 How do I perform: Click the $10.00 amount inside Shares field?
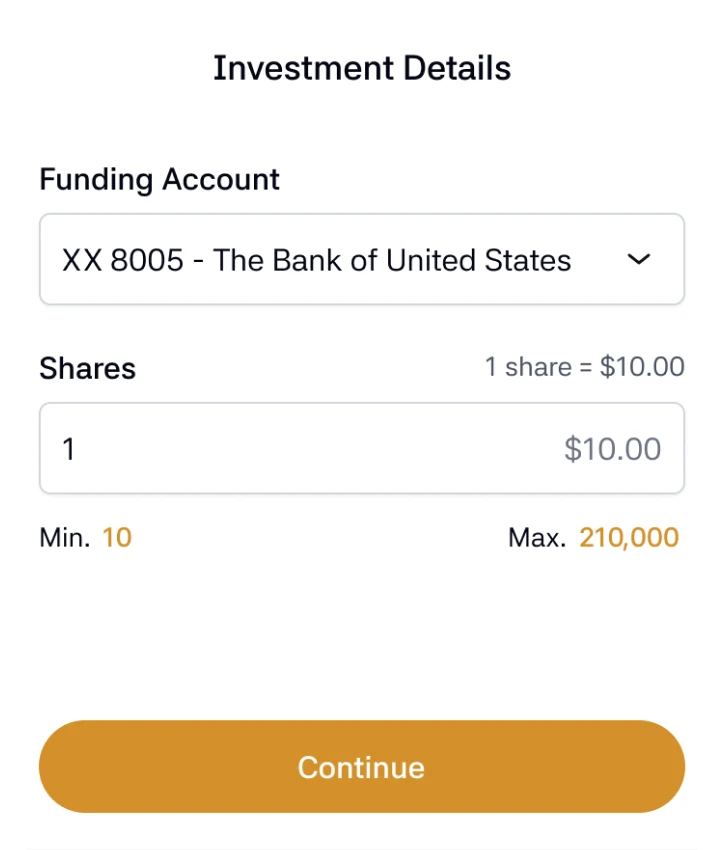point(612,449)
